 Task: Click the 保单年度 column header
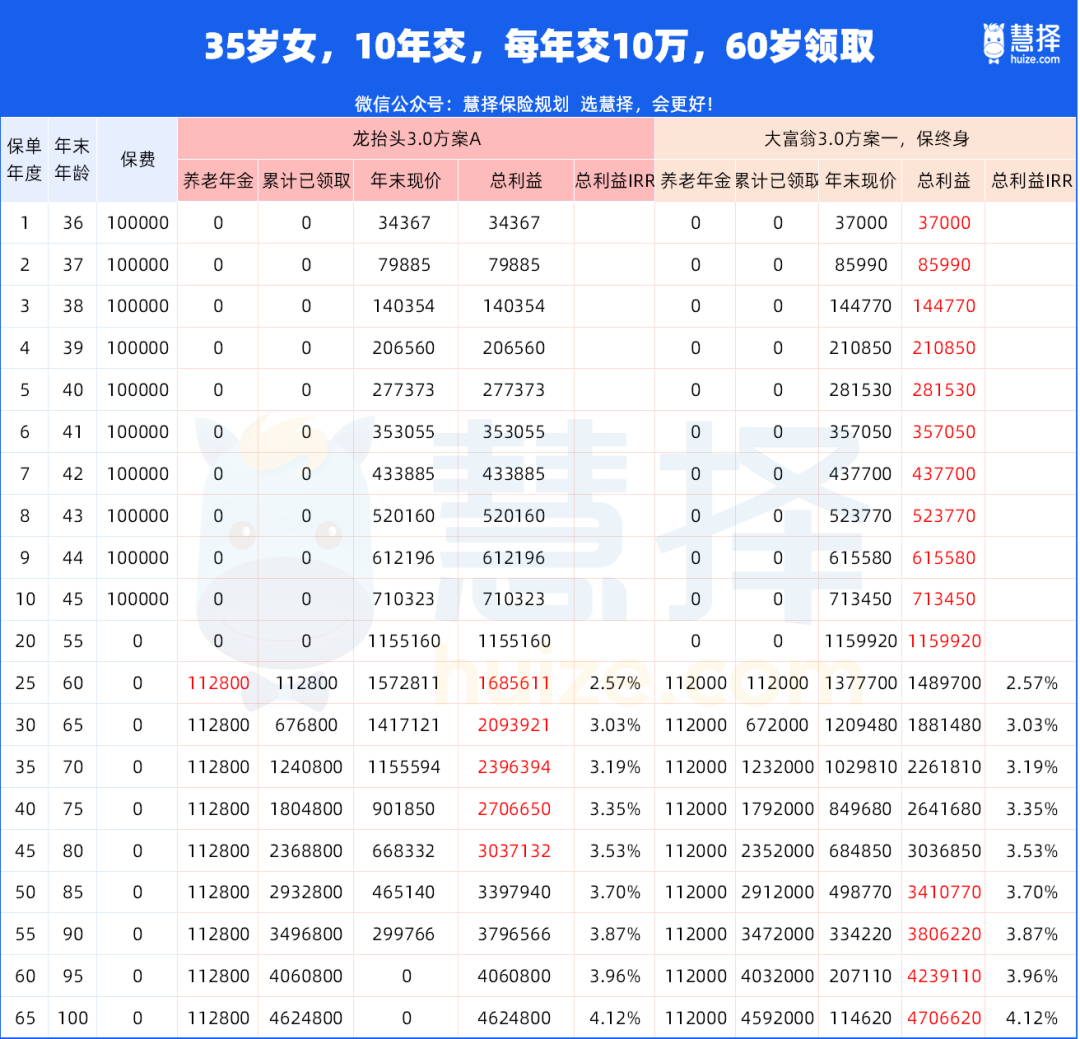coord(24,160)
